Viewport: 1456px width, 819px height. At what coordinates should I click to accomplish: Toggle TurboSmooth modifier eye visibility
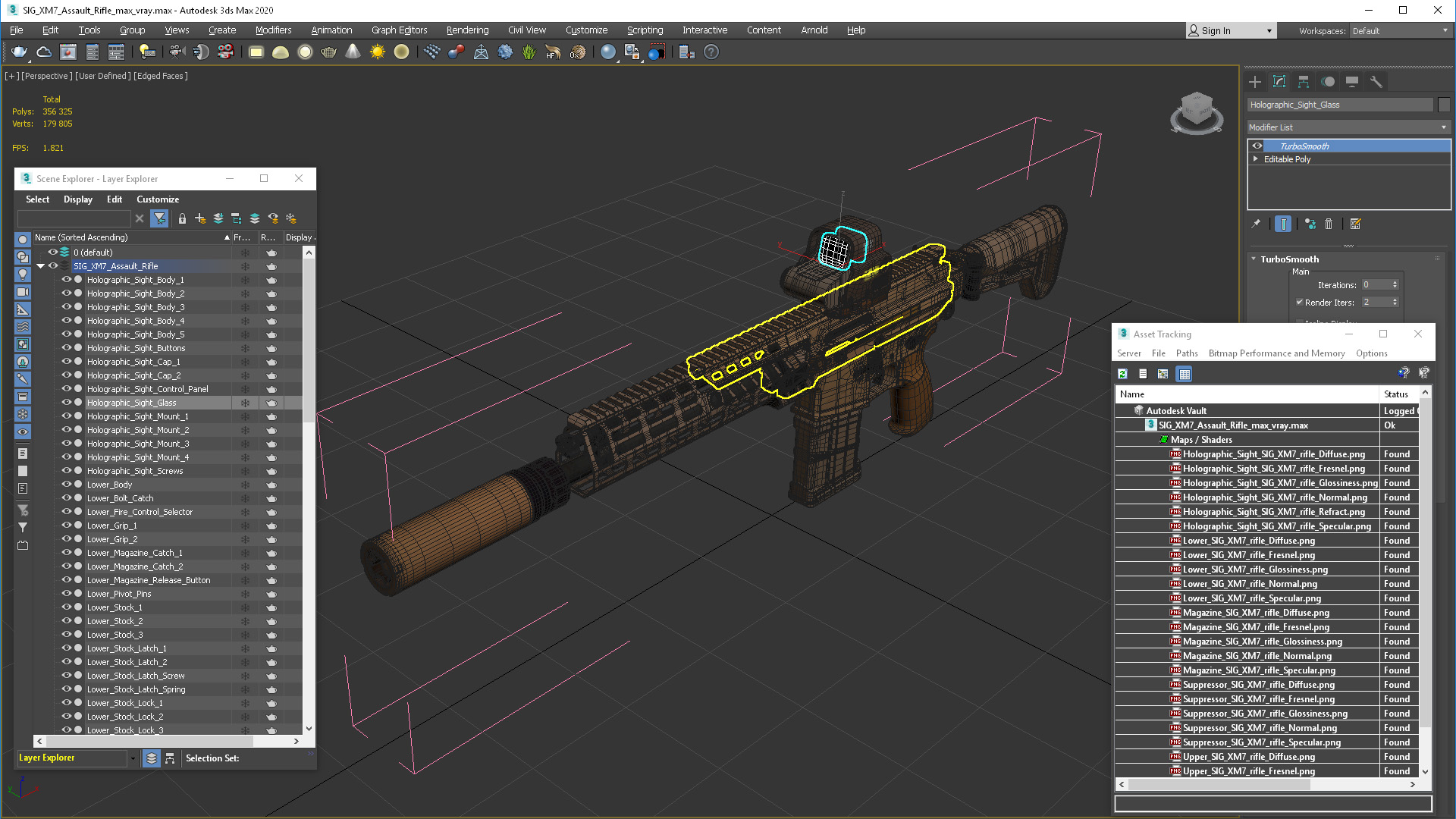tap(1257, 146)
